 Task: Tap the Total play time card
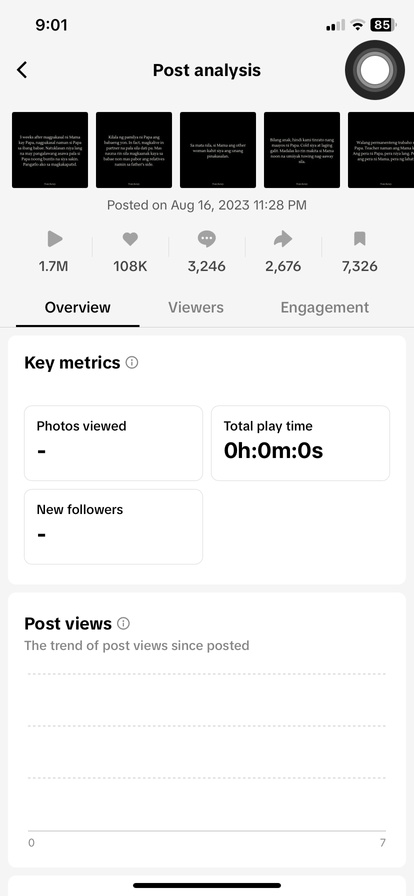pyautogui.click(x=300, y=443)
